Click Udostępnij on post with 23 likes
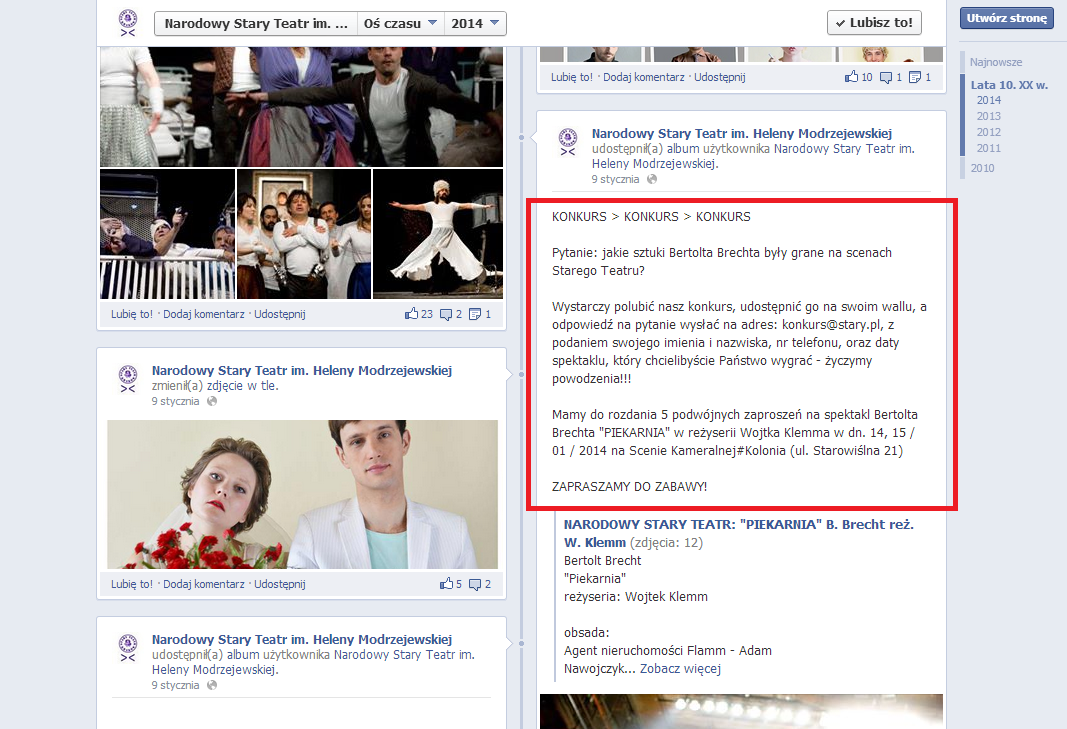The height and width of the screenshot is (729, 1067). (x=280, y=314)
